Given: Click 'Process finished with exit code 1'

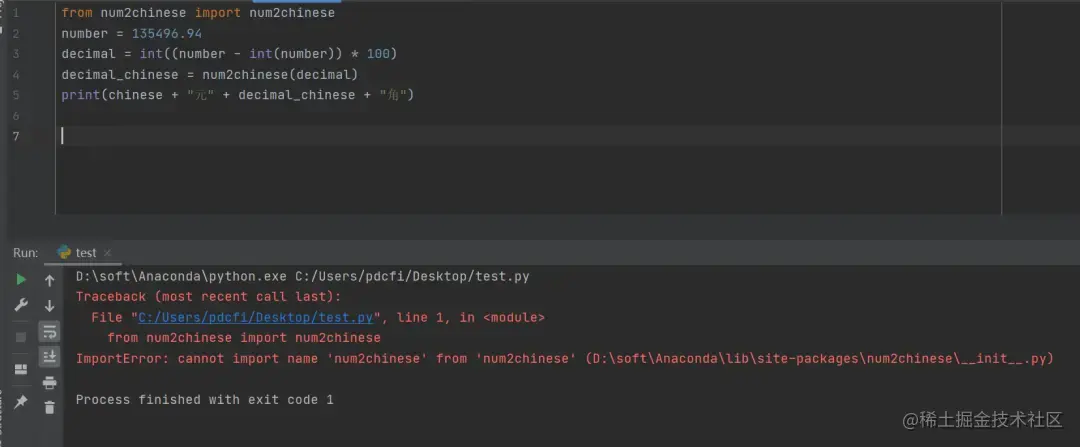Looking at the screenshot, I should tap(205, 399).
